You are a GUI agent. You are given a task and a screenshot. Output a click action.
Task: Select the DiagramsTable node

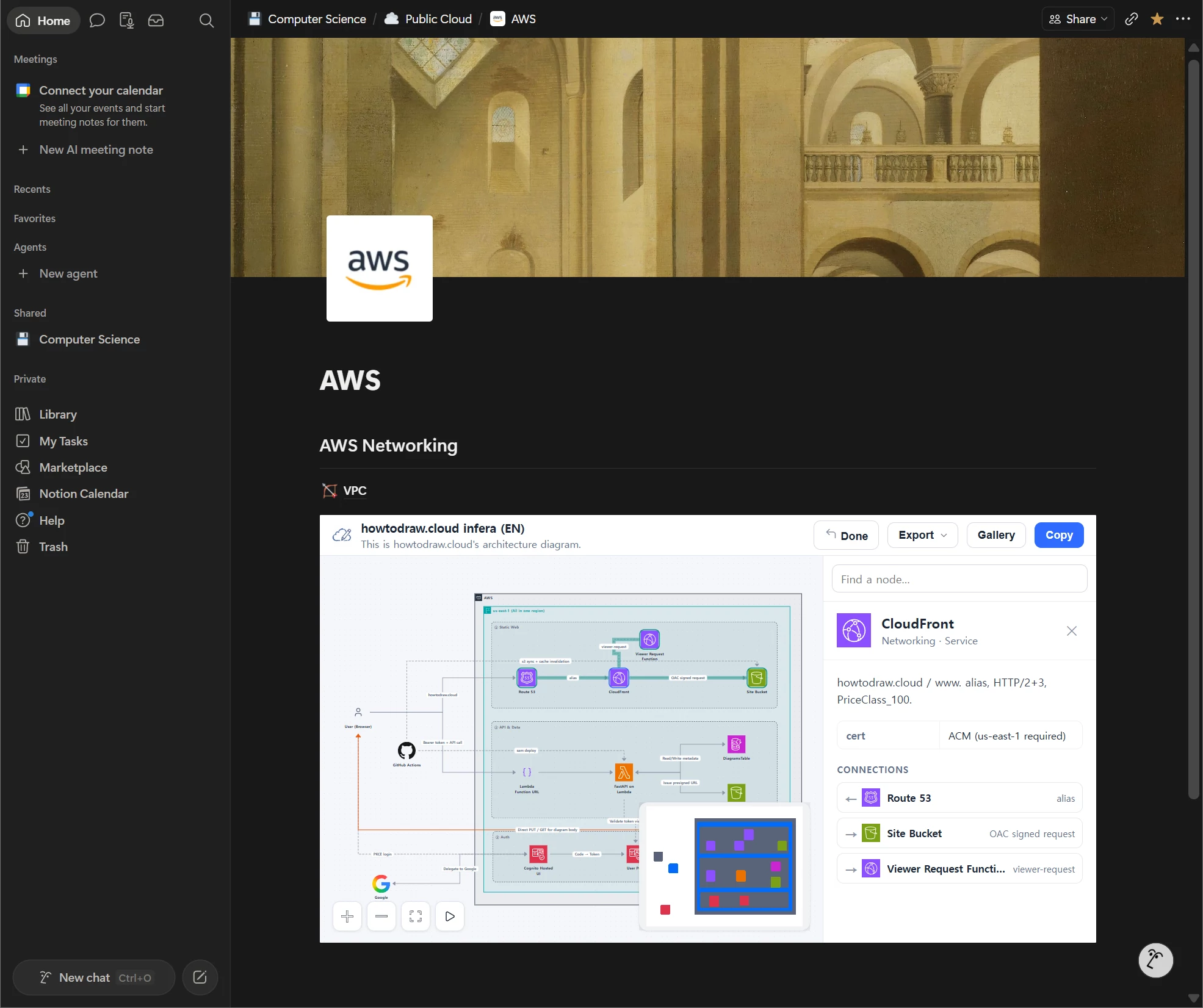coord(737,744)
